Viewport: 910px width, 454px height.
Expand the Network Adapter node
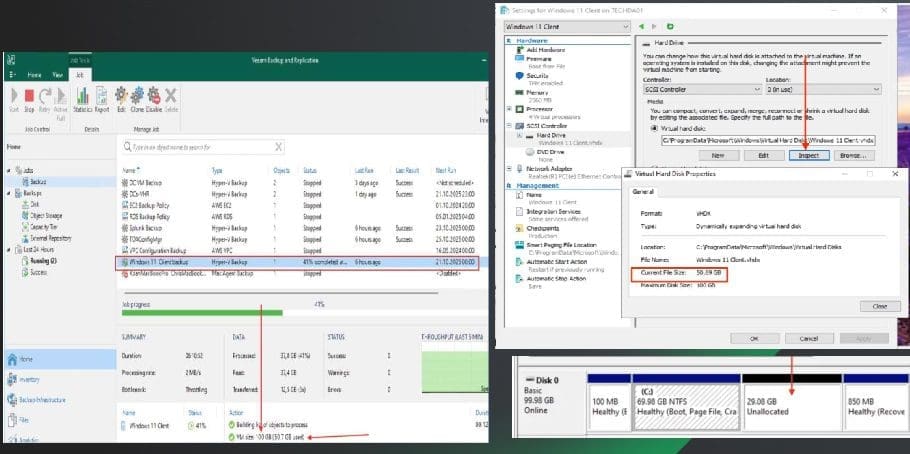point(509,168)
